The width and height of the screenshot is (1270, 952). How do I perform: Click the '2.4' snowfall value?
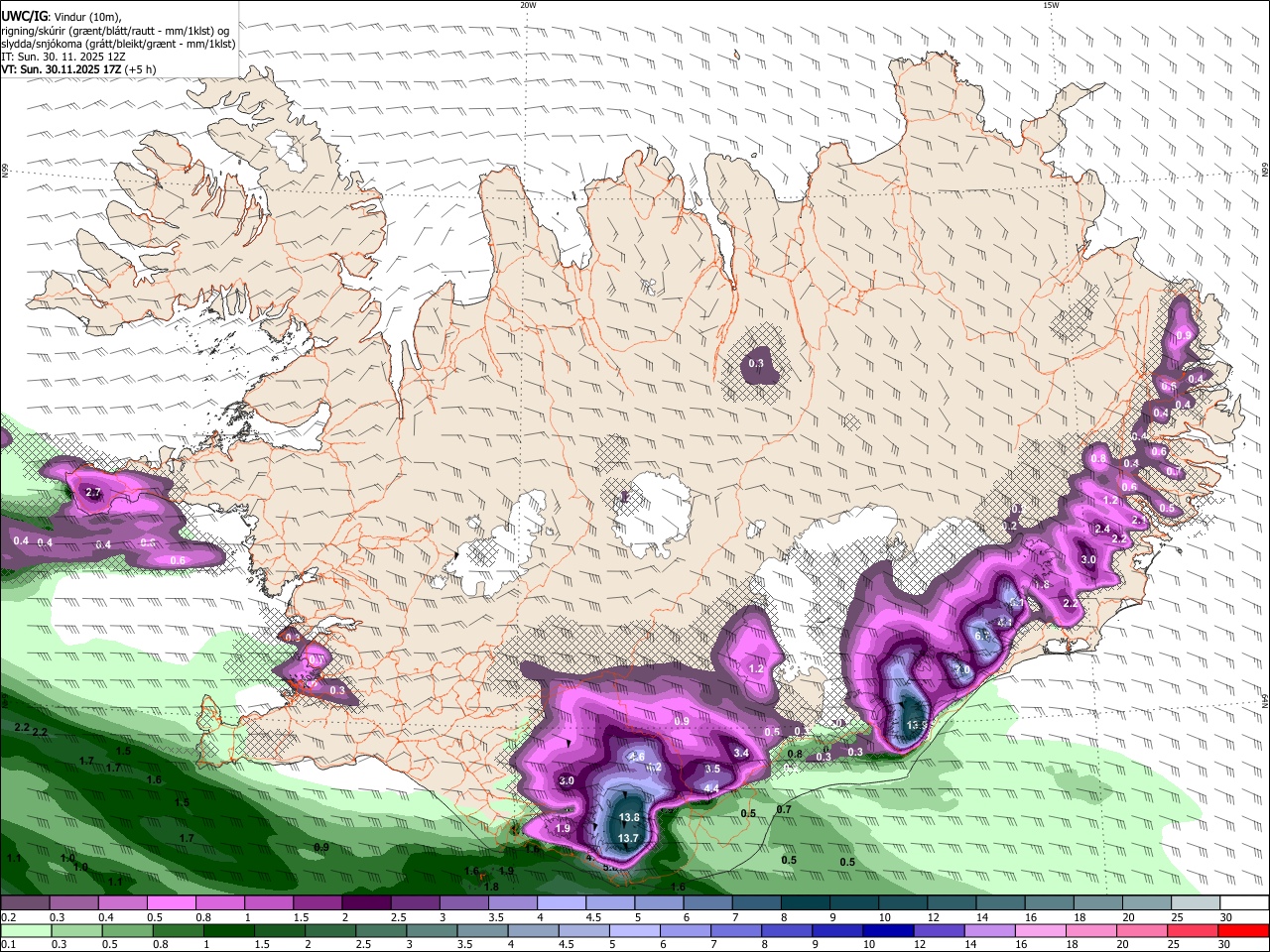tap(1102, 530)
